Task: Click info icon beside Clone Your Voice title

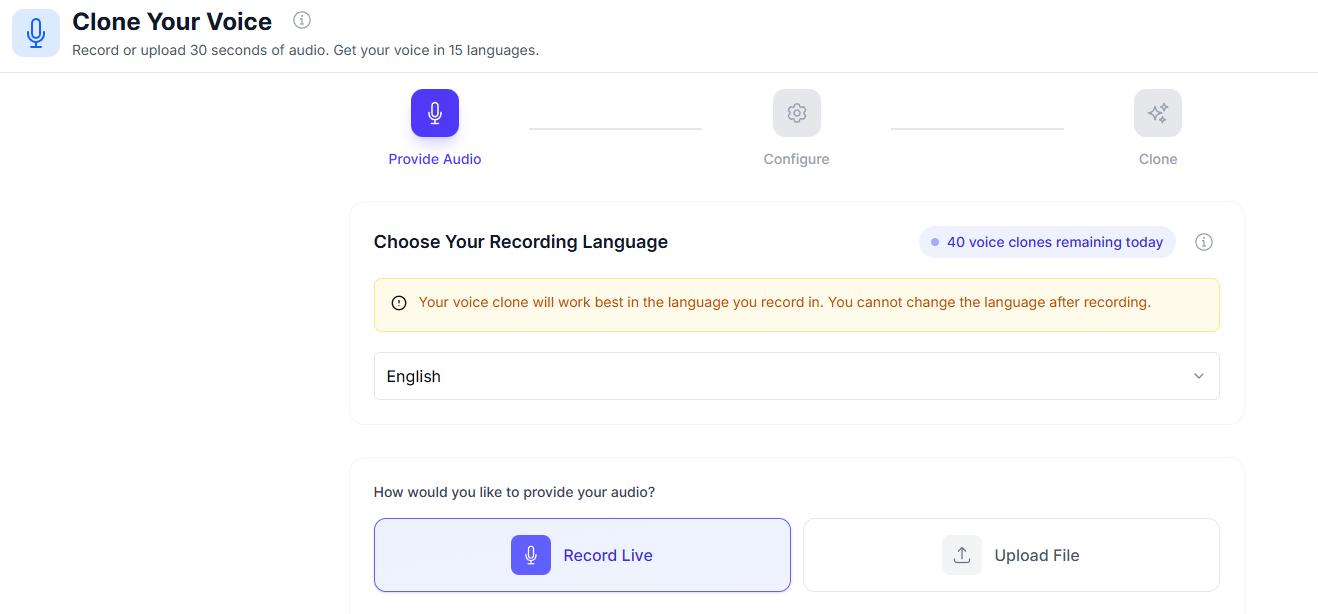Action: [x=302, y=20]
